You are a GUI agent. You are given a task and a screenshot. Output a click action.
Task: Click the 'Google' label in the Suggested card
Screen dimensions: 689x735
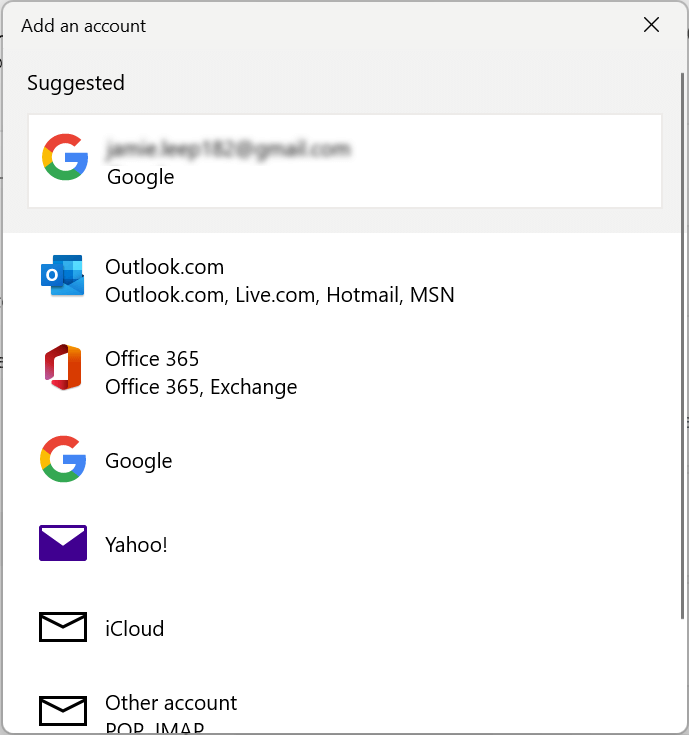coord(141,177)
